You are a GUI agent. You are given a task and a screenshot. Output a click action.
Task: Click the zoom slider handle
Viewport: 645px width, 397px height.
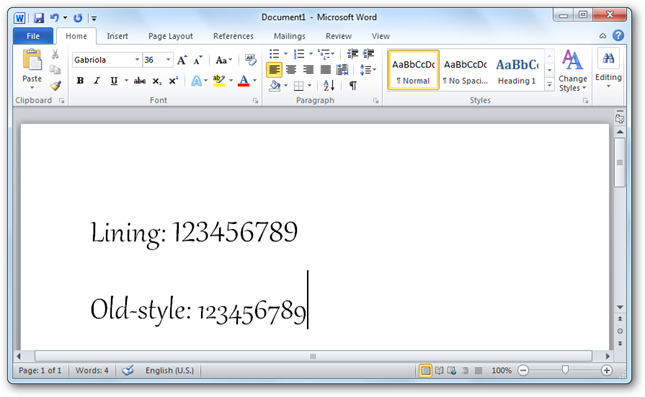[565, 371]
